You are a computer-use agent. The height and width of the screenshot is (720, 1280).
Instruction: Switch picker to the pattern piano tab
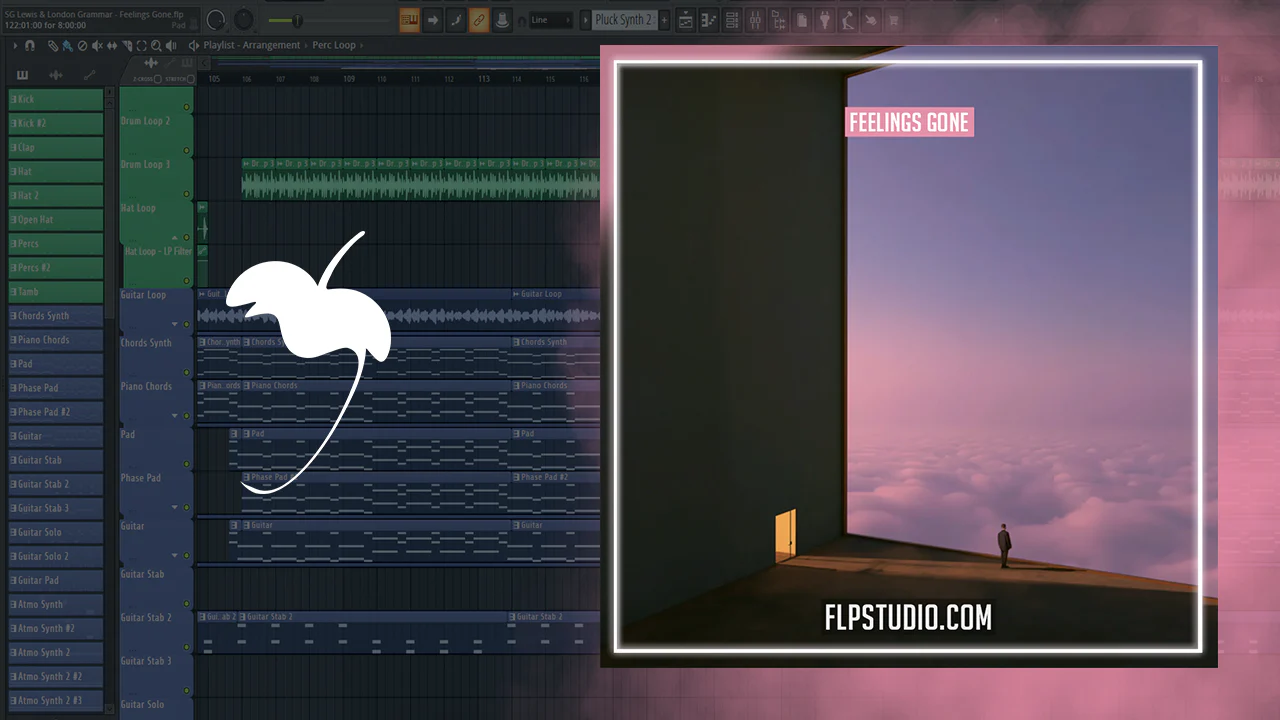(x=22, y=75)
